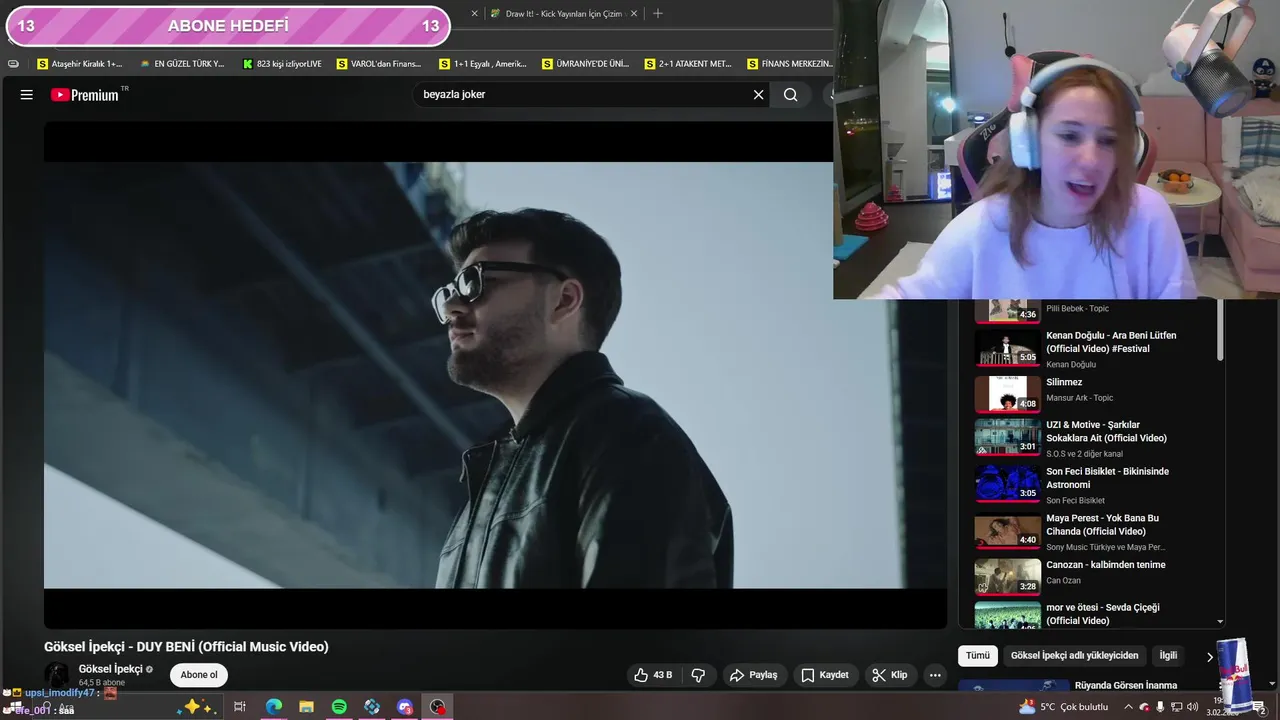Open Spotify from taskbar
This screenshot has height=720, width=1280.
pos(339,707)
